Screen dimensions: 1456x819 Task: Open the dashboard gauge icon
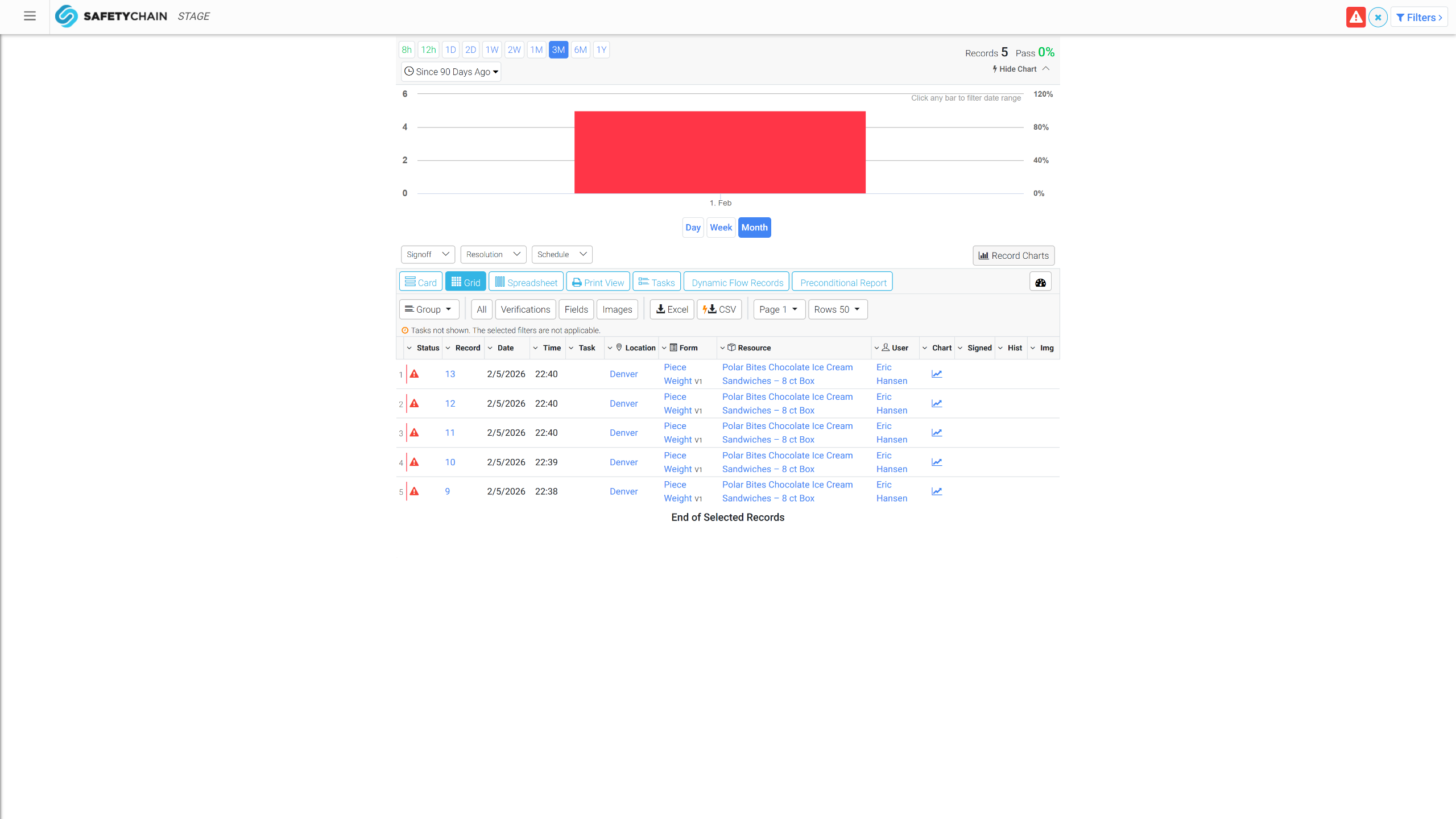coord(1040,282)
